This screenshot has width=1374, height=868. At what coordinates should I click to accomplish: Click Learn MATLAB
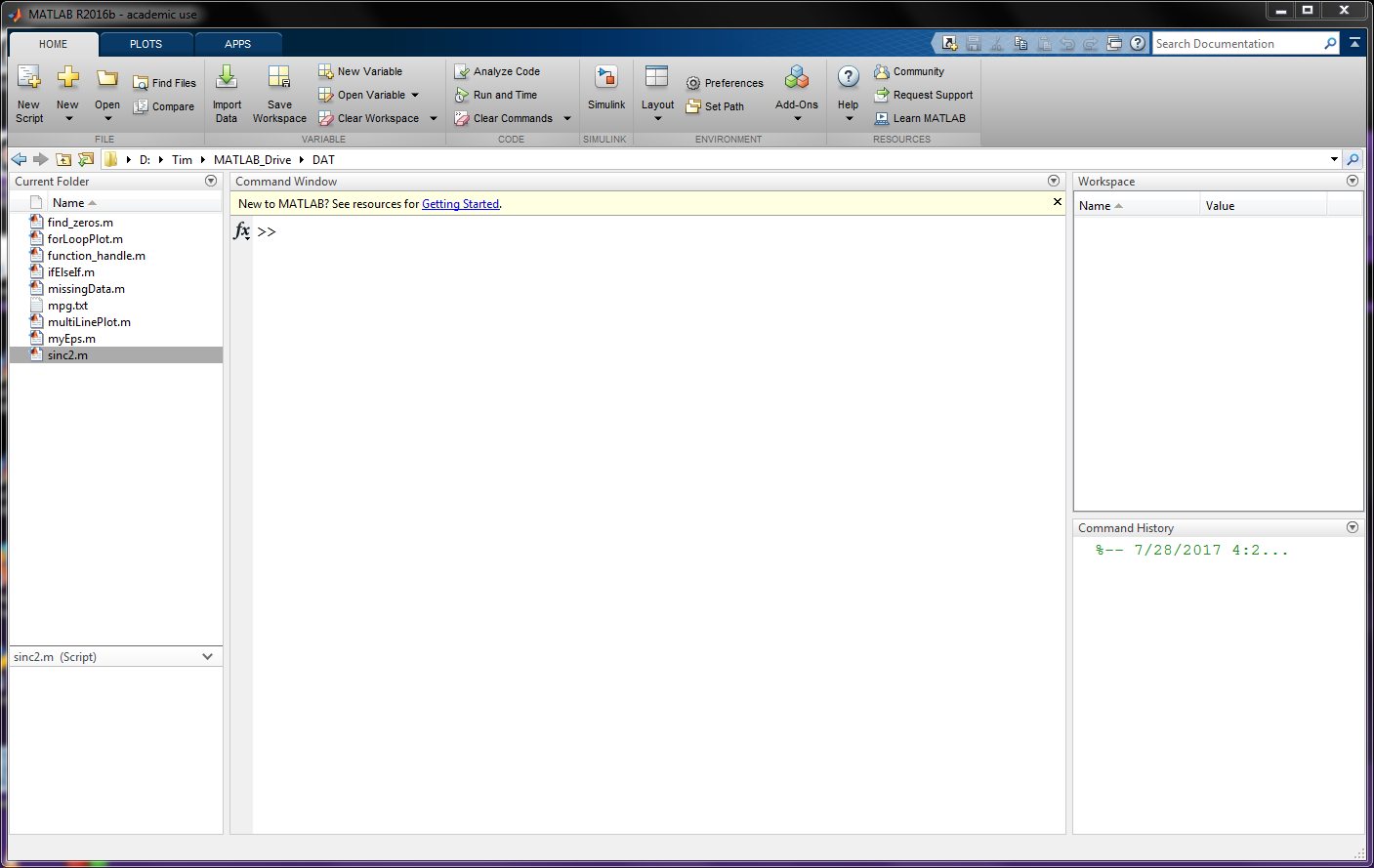[920, 118]
